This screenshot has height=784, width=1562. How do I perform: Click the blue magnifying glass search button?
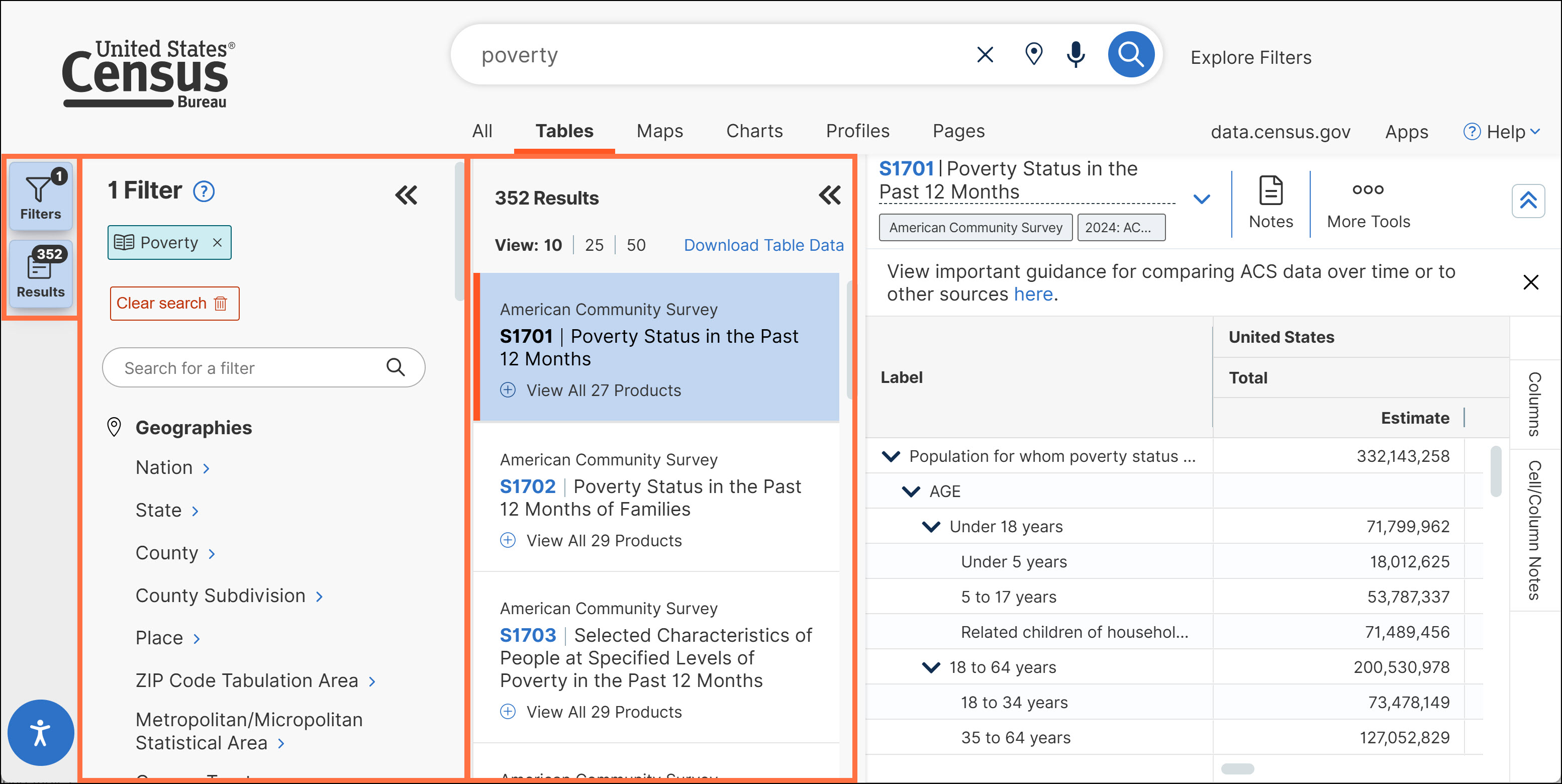[1130, 55]
